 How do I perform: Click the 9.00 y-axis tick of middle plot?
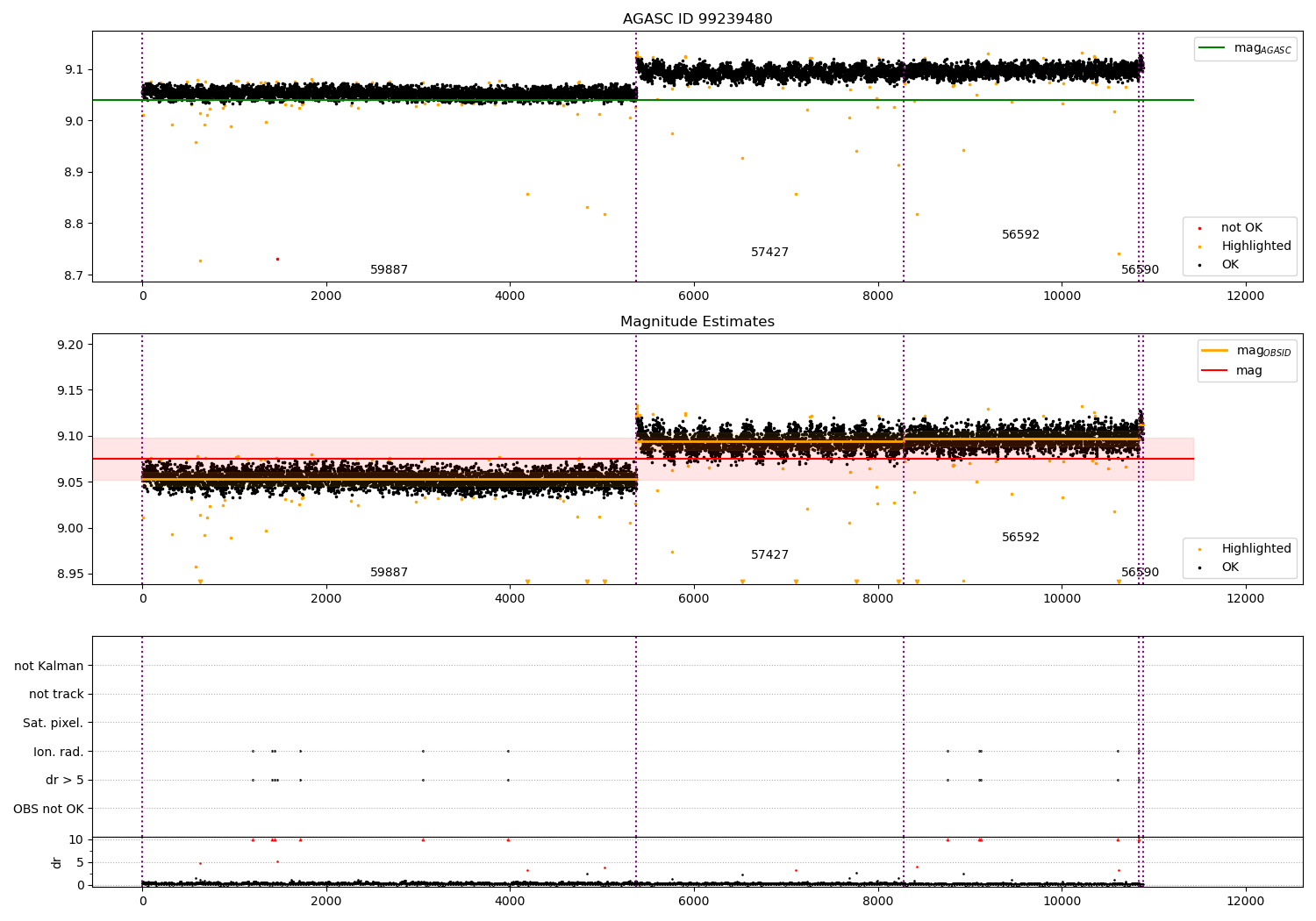point(70,528)
